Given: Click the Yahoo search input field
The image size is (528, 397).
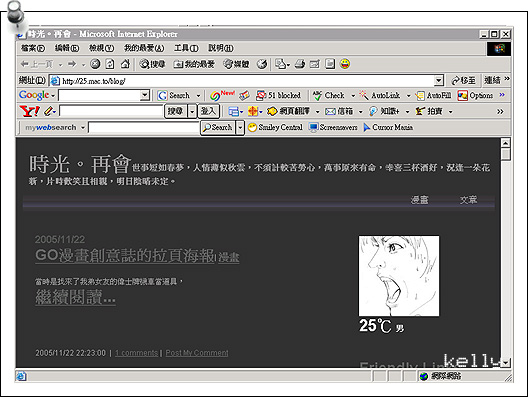Looking at the screenshot, I should click(111, 111).
